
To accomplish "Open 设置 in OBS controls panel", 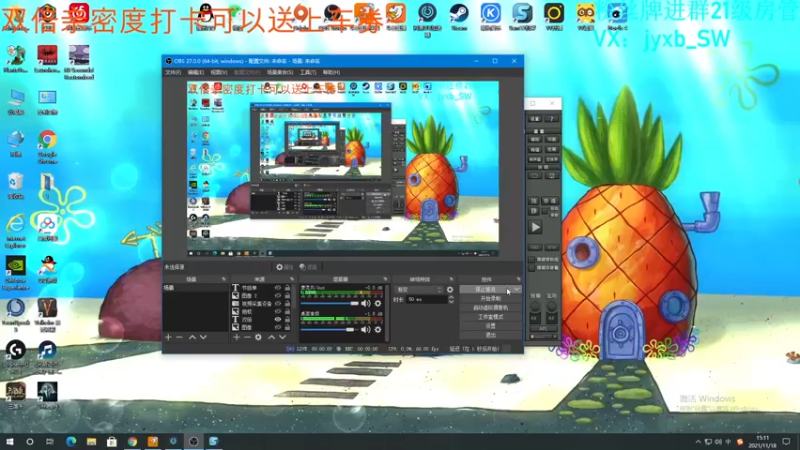I will (490, 326).
